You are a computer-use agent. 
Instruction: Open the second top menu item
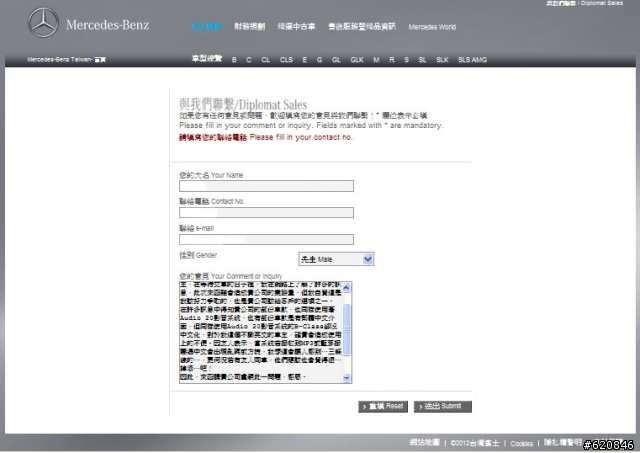tap(249, 27)
